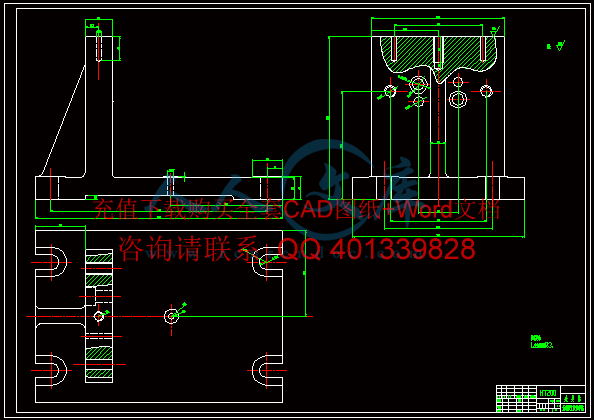Click the dashed slot atop the front view column
The height and width of the screenshot is (420, 594).
click(99, 46)
